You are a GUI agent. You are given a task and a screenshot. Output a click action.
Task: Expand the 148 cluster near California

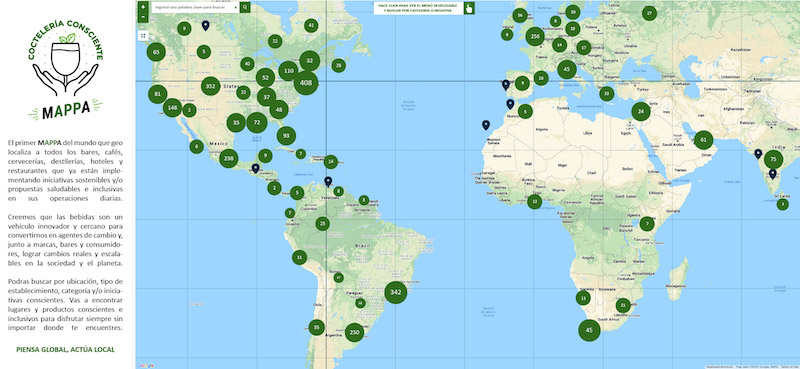172,108
